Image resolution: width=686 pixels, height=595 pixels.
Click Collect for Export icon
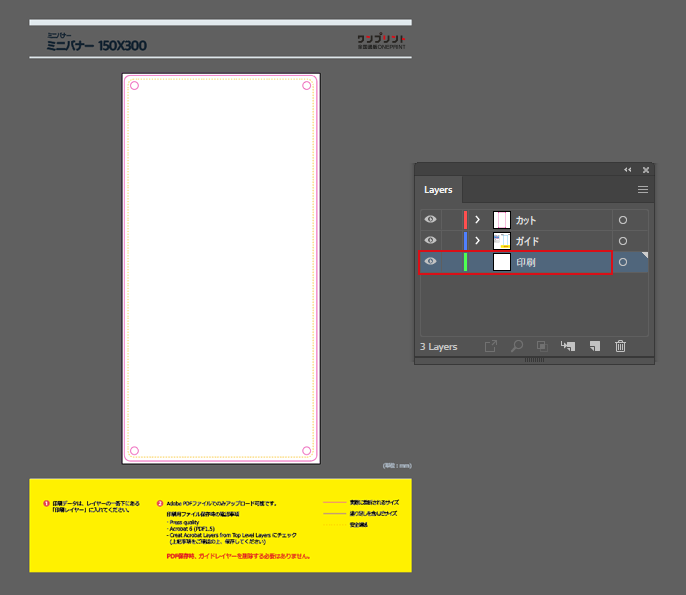click(490, 346)
